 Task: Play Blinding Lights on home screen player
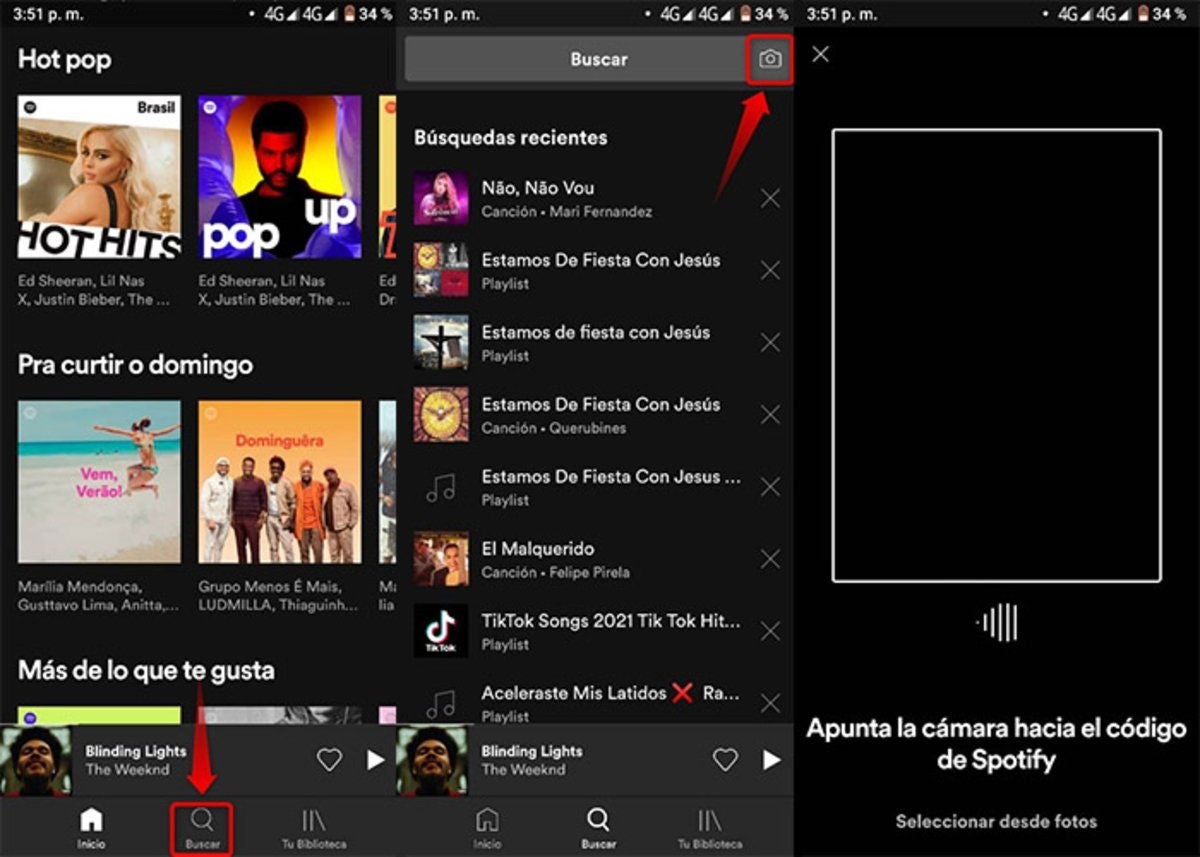[375, 760]
